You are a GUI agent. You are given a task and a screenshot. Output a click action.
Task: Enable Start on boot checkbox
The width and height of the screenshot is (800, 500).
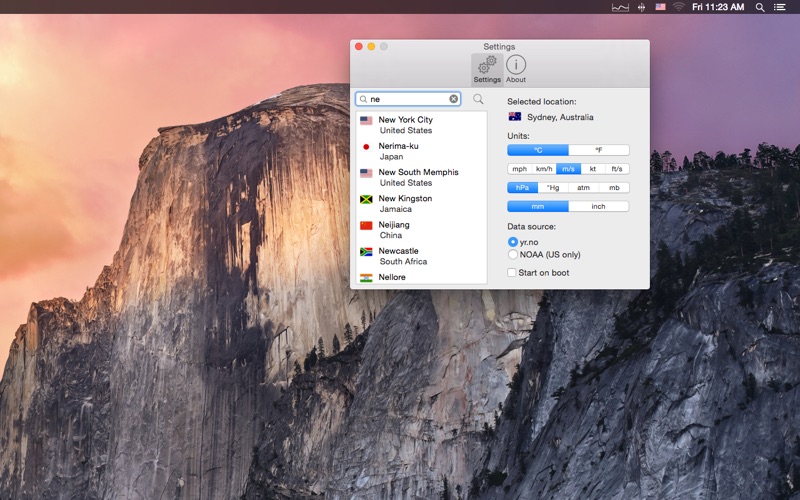(512, 272)
